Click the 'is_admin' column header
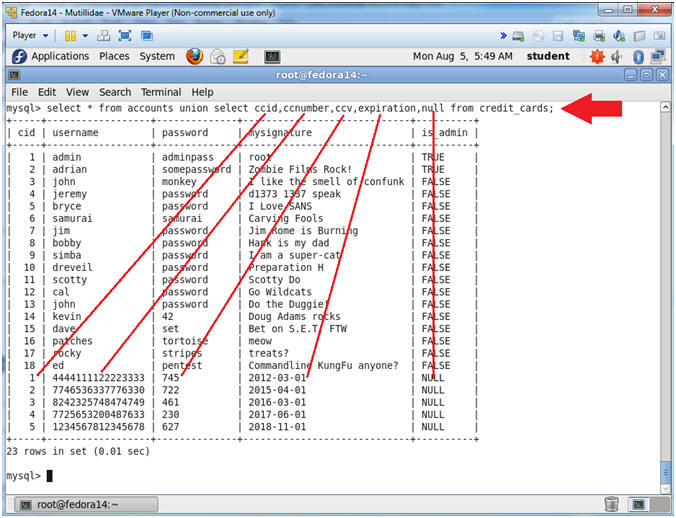This screenshot has width=676, height=518. coord(444,133)
